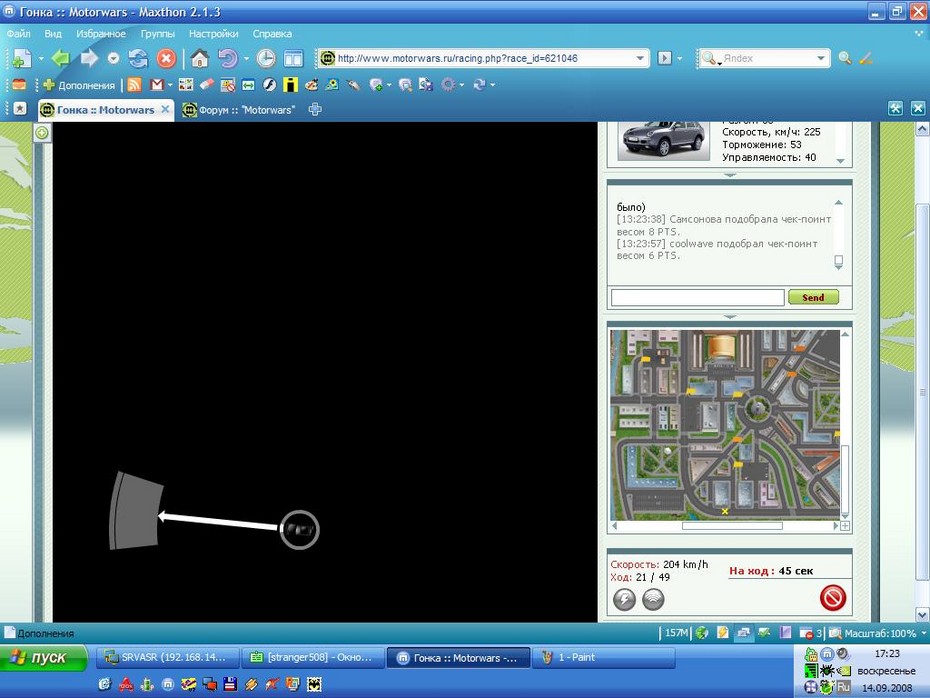This screenshot has width=930, height=698.
Task: Open the Файл menu
Action: pyautogui.click(x=18, y=34)
